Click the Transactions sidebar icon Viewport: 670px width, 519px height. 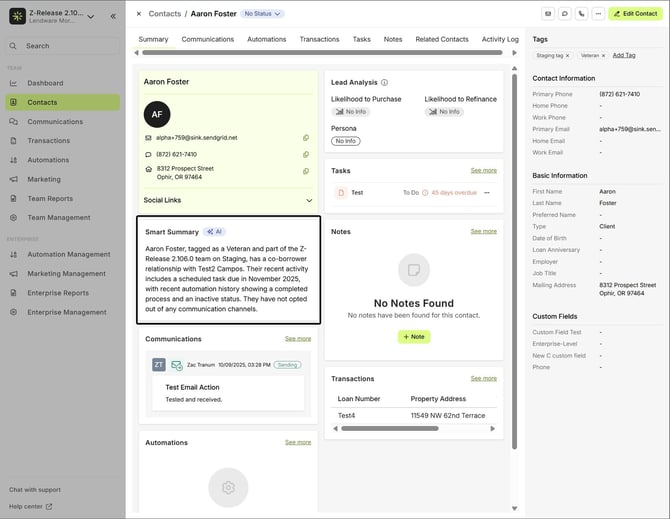click(13, 141)
